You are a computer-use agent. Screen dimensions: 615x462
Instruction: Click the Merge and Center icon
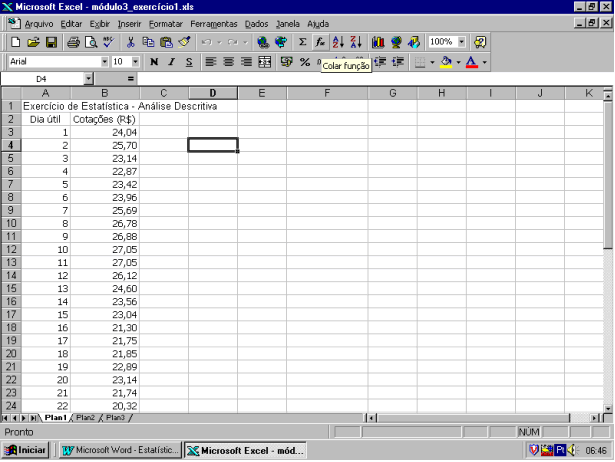(x=265, y=62)
